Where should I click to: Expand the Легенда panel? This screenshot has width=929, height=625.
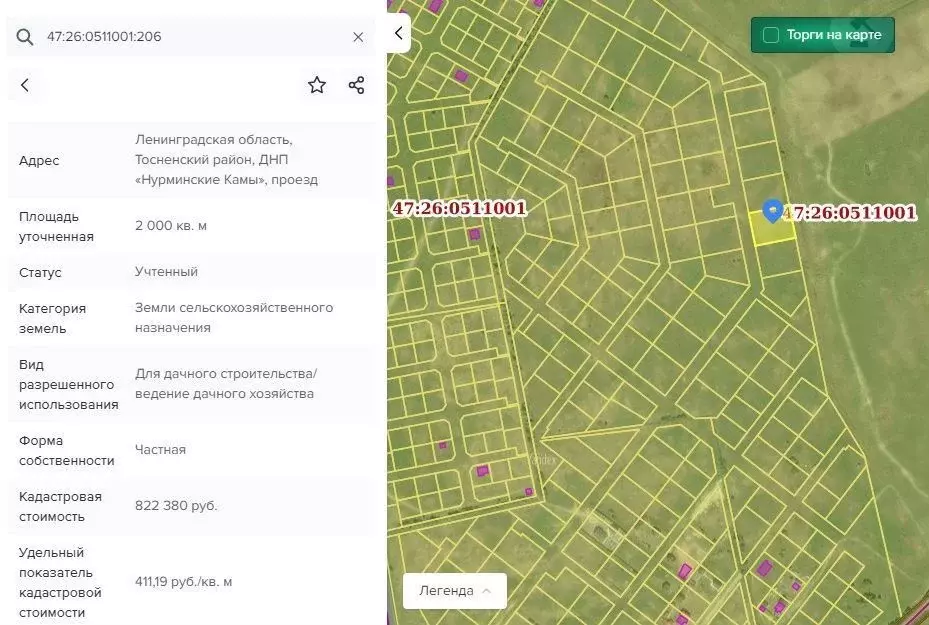(x=455, y=590)
